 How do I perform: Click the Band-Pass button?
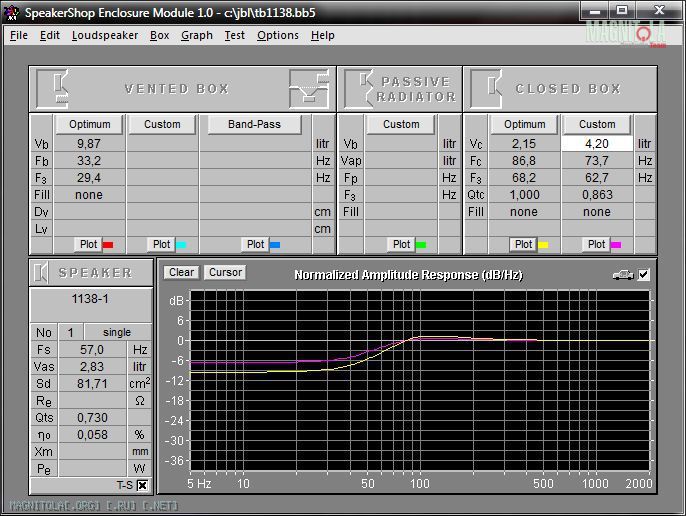tap(254, 124)
